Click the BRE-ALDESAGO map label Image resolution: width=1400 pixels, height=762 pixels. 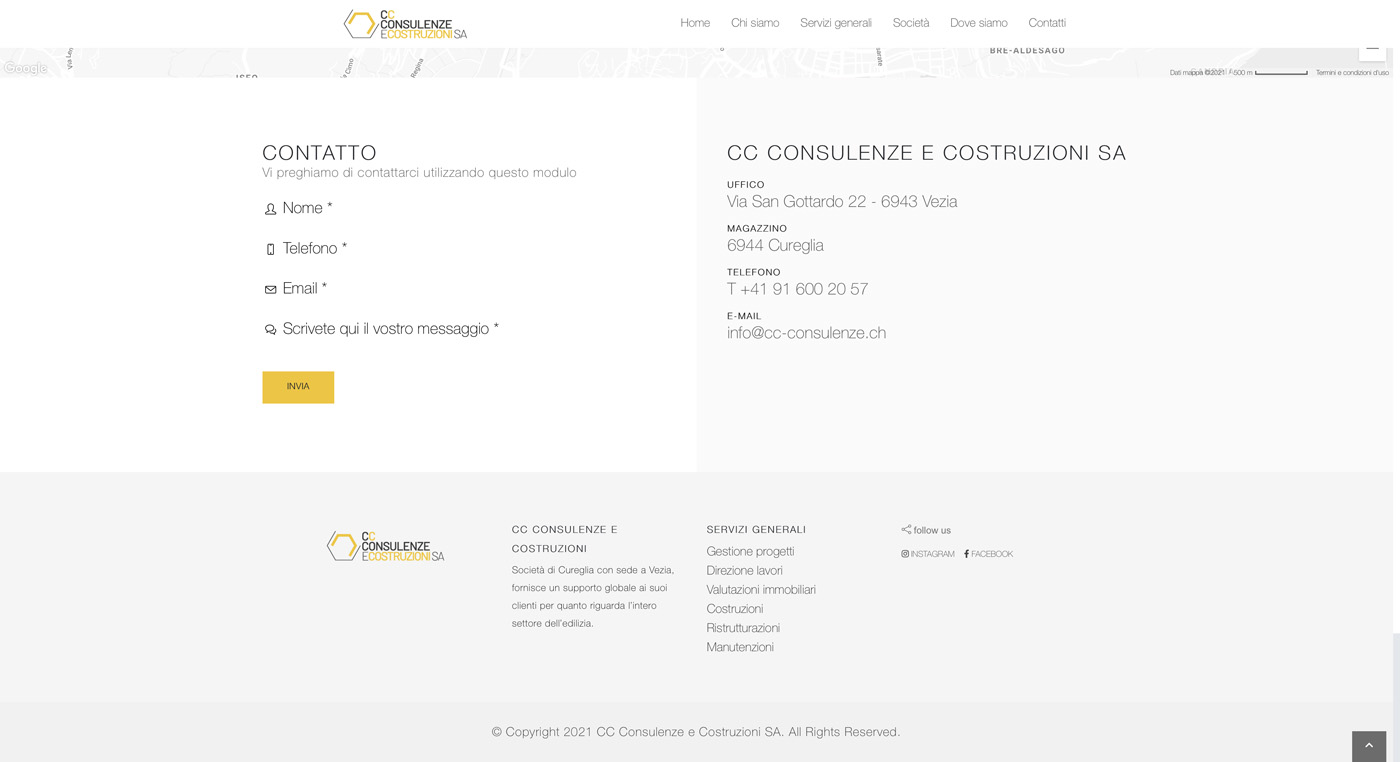pos(1027,50)
